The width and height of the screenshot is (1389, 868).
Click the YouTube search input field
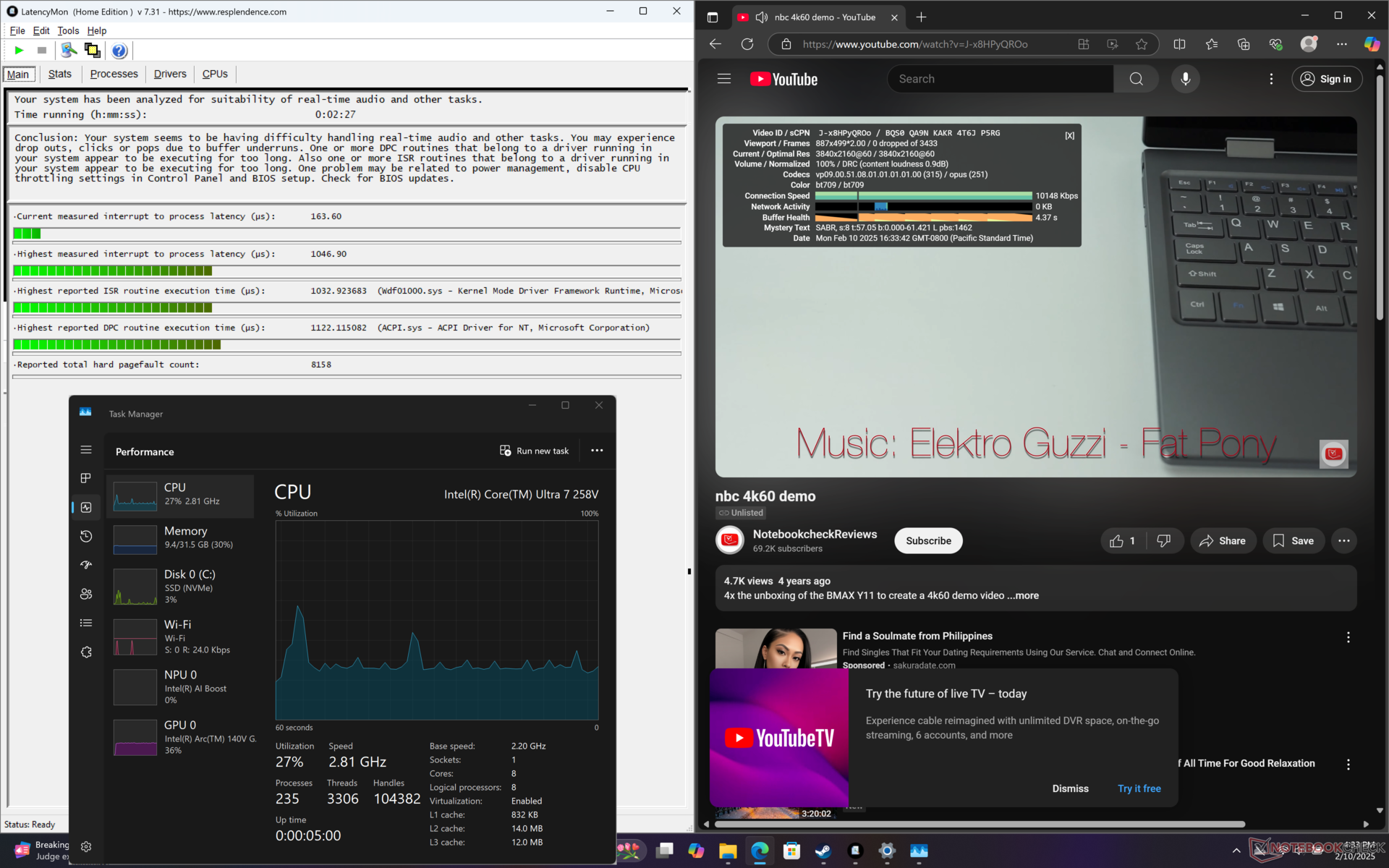pyautogui.click(x=1000, y=79)
